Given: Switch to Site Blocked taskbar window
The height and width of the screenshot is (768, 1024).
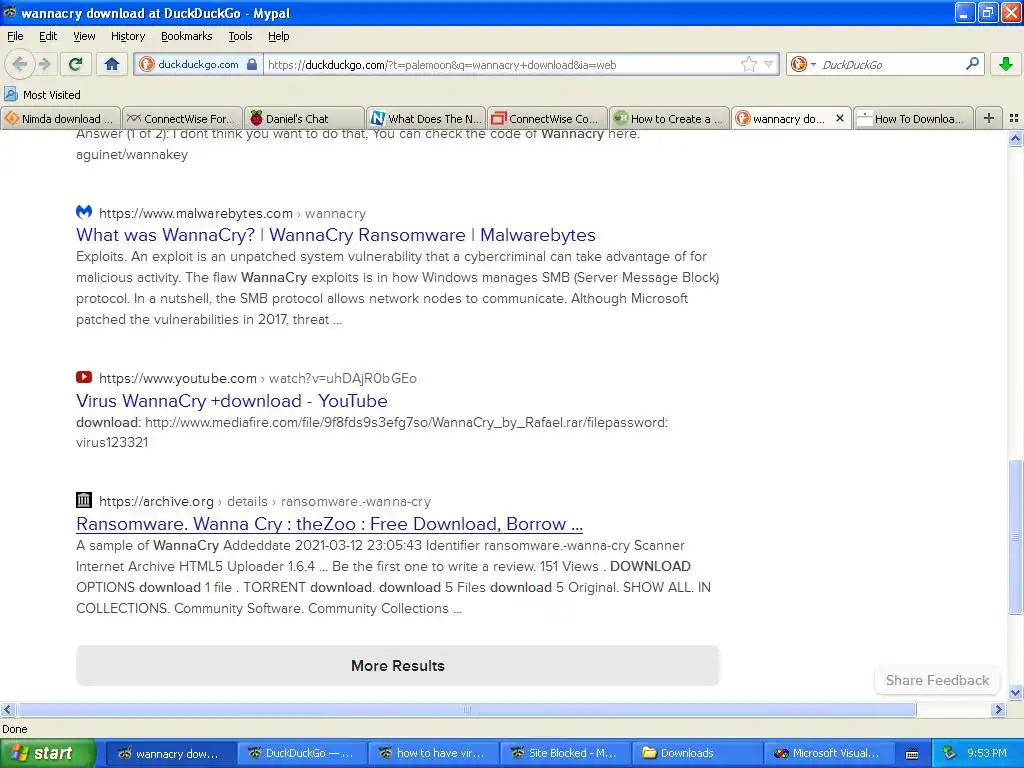Looking at the screenshot, I should [x=564, y=753].
